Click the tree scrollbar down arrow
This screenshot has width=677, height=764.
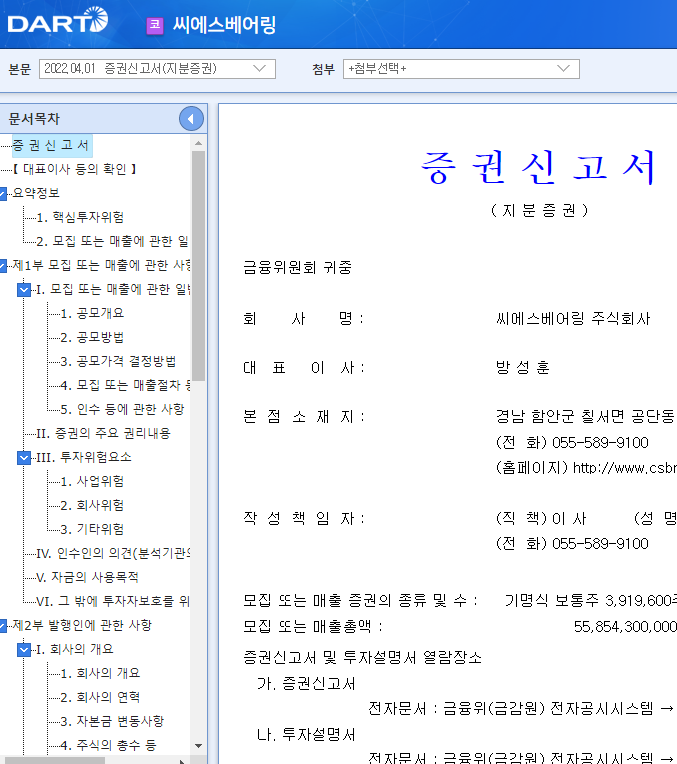pyautogui.click(x=198, y=745)
